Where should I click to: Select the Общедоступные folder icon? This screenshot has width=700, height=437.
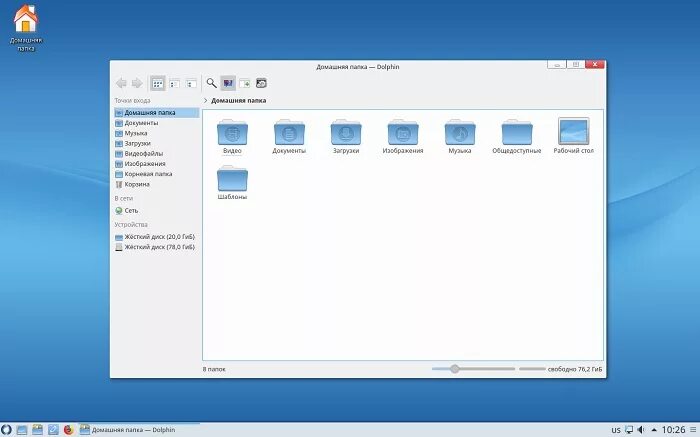(517, 133)
